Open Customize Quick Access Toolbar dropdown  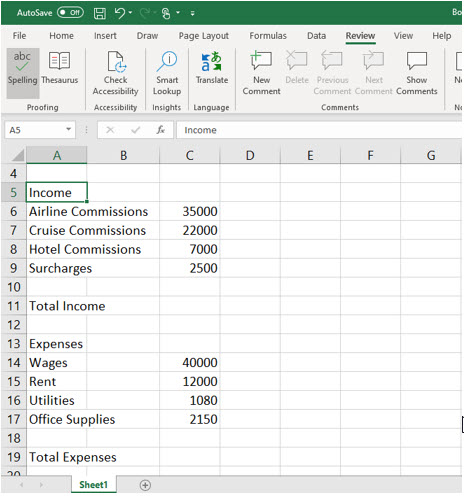tap(192, 13)
